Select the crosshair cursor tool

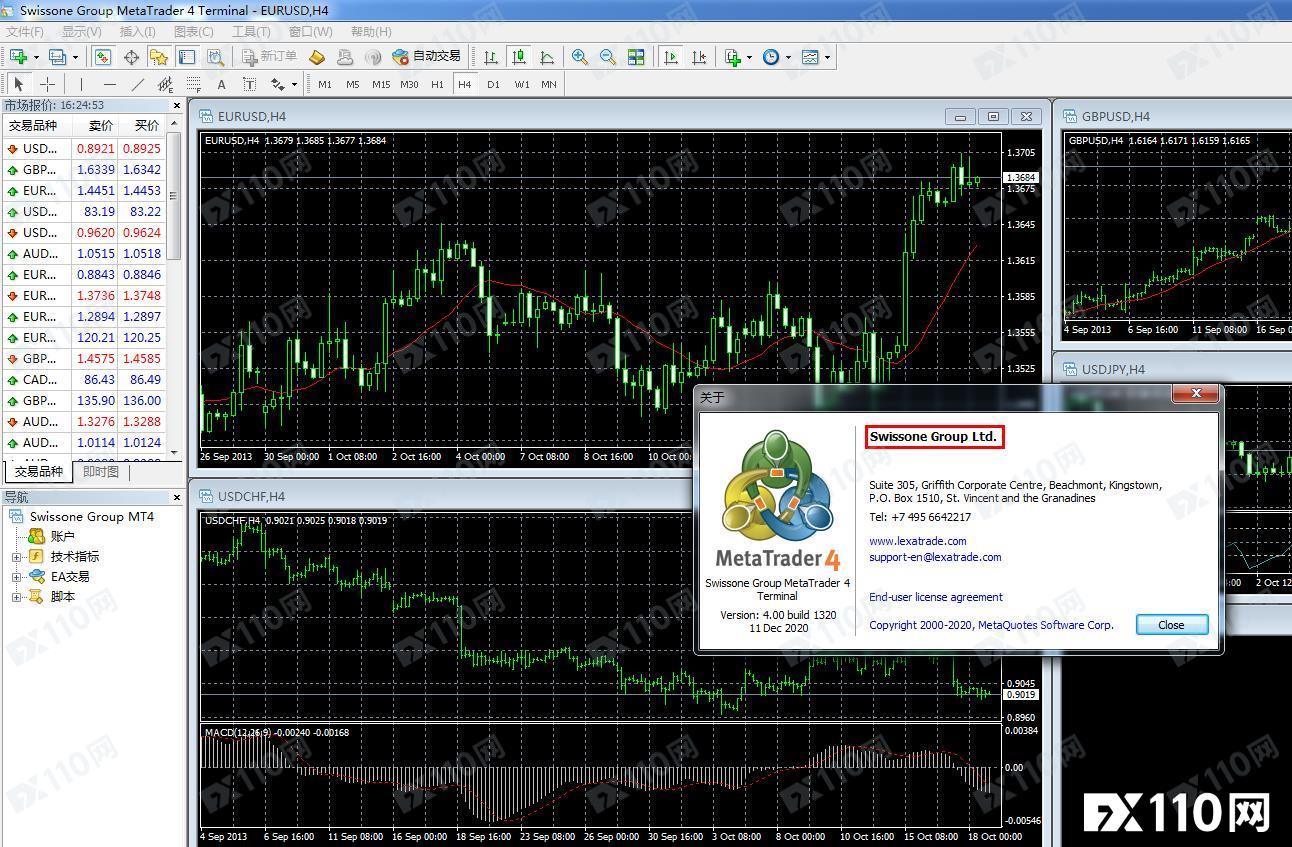pyautogui.click(x=47, y=85)
